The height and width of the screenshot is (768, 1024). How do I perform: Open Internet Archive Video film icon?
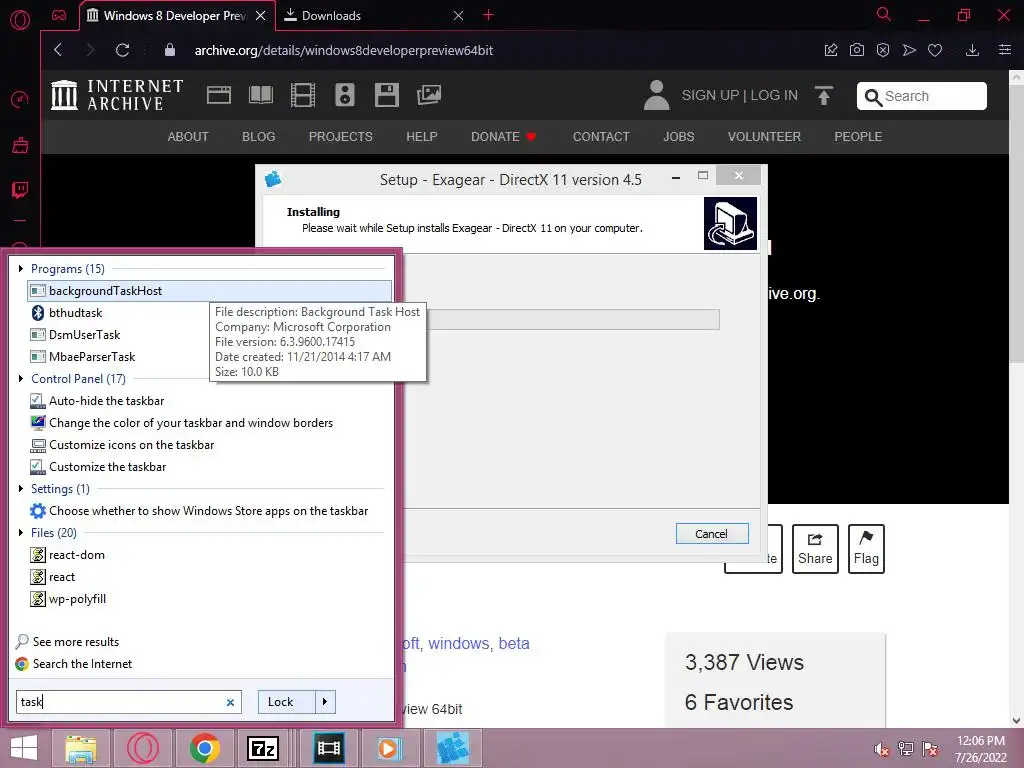303,95
